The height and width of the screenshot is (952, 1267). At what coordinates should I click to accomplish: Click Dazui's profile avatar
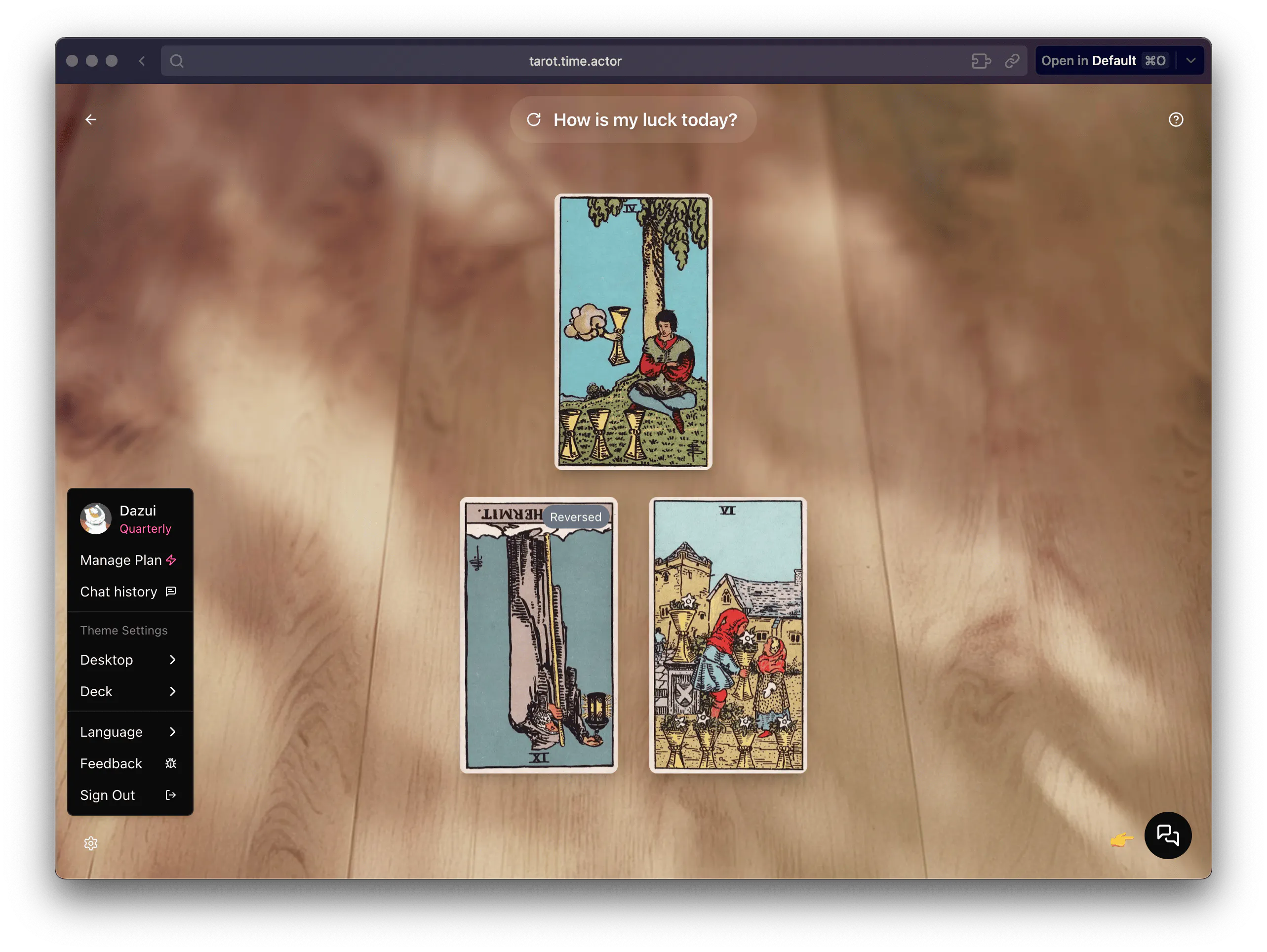point(96,518)
